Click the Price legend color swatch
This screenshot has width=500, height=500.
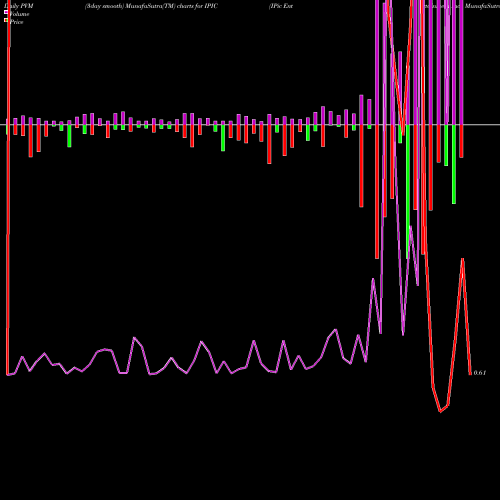pyautogui.click(x=6, y=21)
